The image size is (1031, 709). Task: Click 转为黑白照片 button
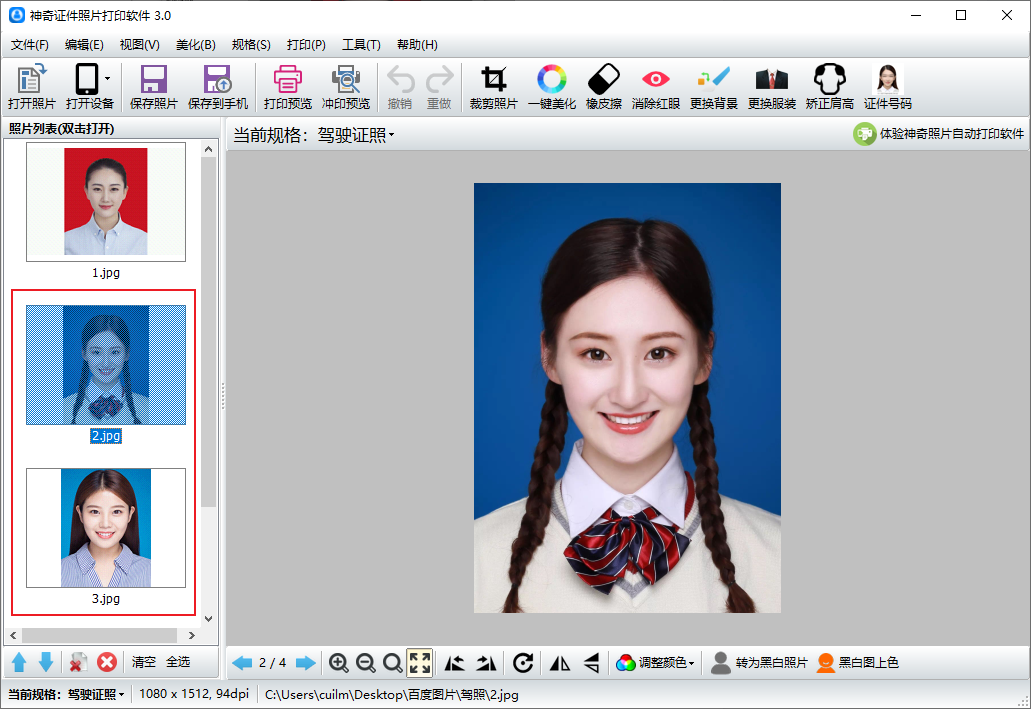(x=759, y=663)
